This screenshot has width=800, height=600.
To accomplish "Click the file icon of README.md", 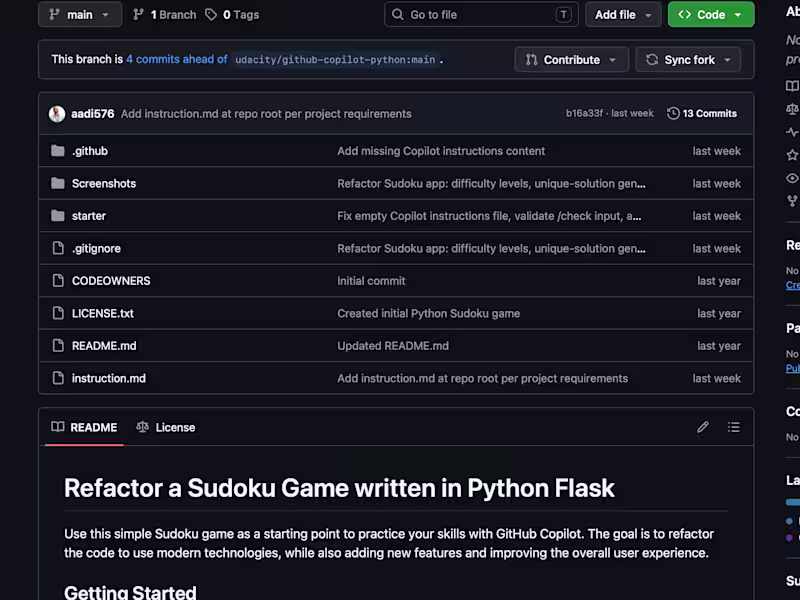I will coord(58,345).
